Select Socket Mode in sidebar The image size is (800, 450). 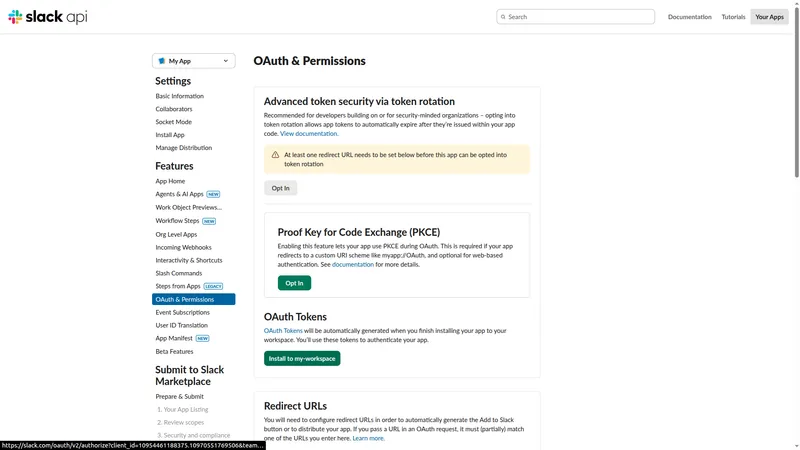(x=173, y=122)
